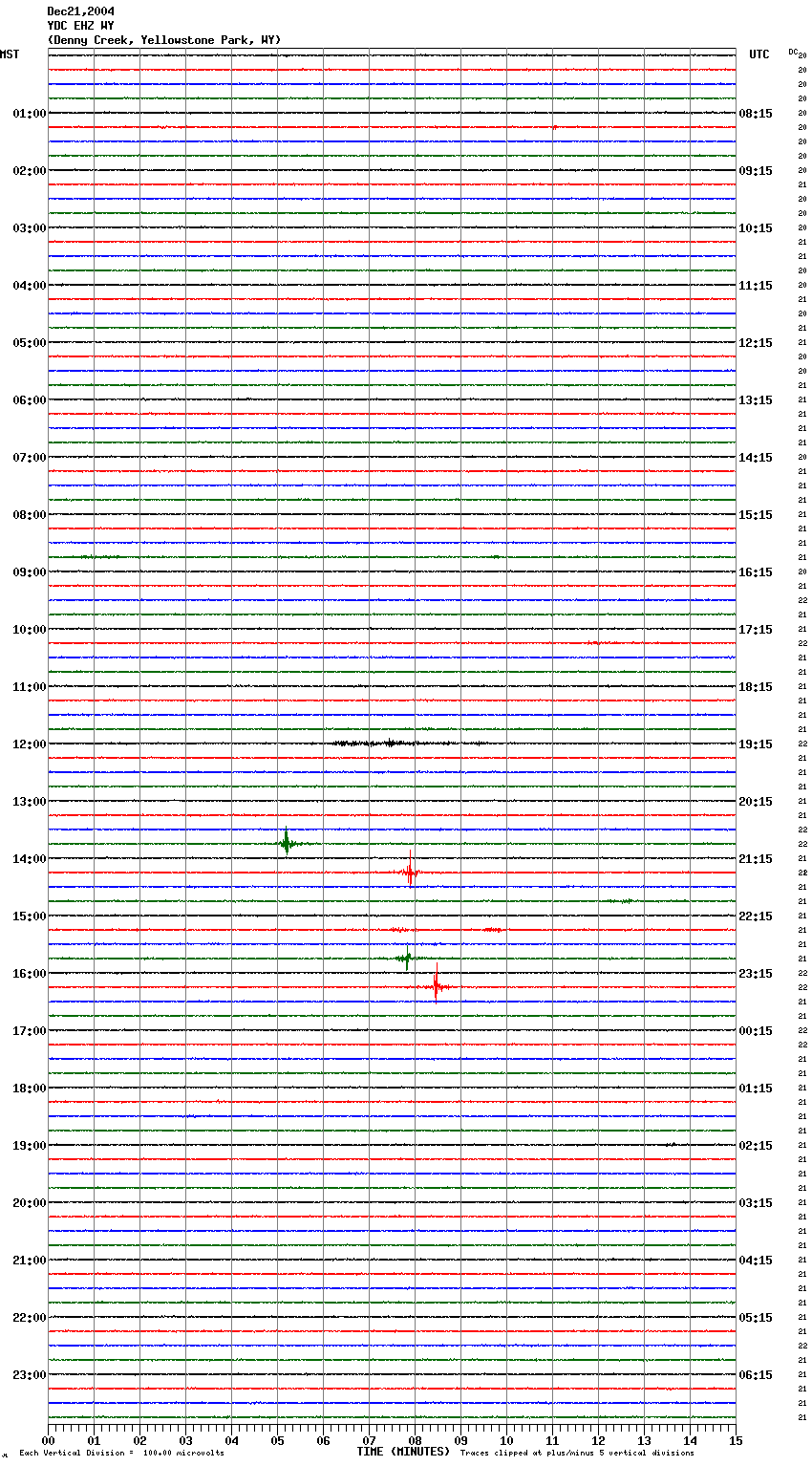Select the 12:00 MST row label
The height and width of the screenshot is (1466, 812).
tap(29, 744)
